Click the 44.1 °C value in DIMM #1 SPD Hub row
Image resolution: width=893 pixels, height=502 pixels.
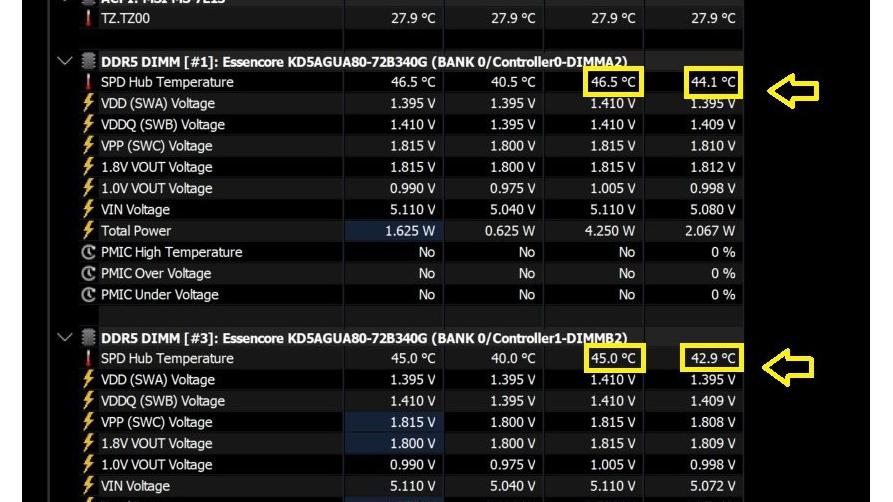tap(713, 82)
